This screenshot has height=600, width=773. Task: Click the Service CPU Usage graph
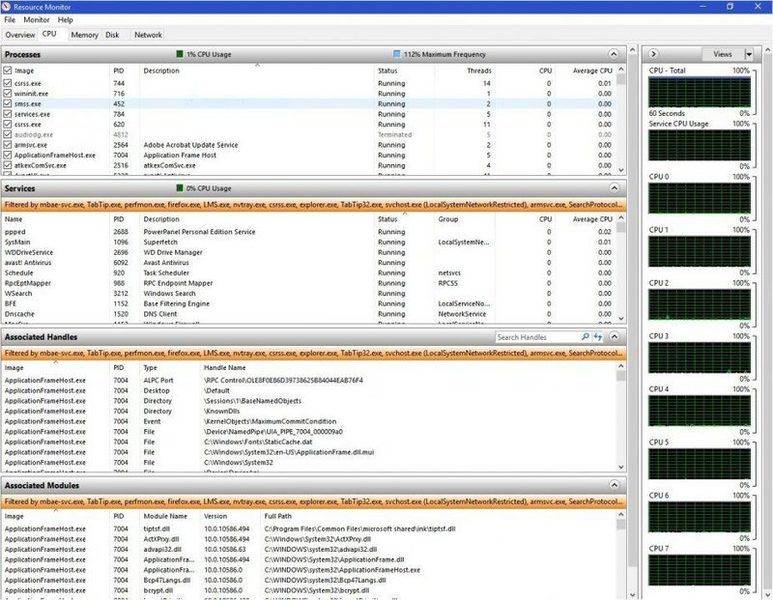click(700, 145)
